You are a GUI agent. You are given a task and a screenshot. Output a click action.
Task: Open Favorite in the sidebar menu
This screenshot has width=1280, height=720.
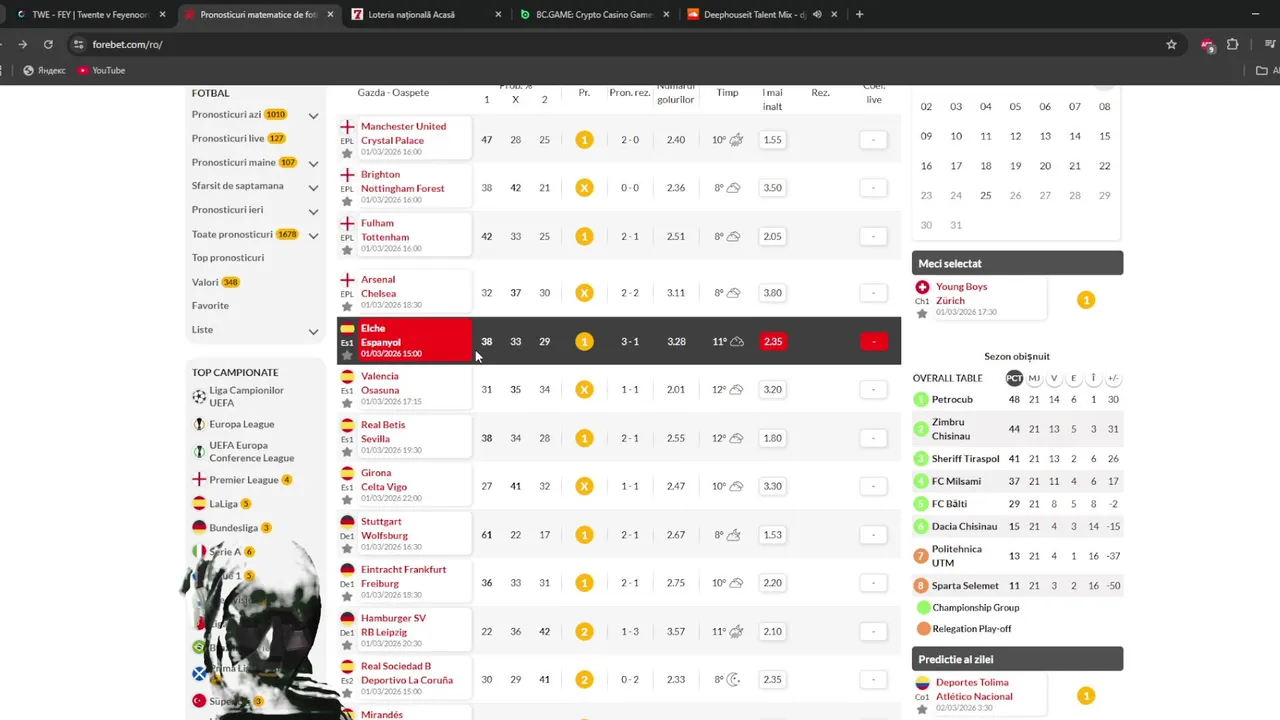210,306
